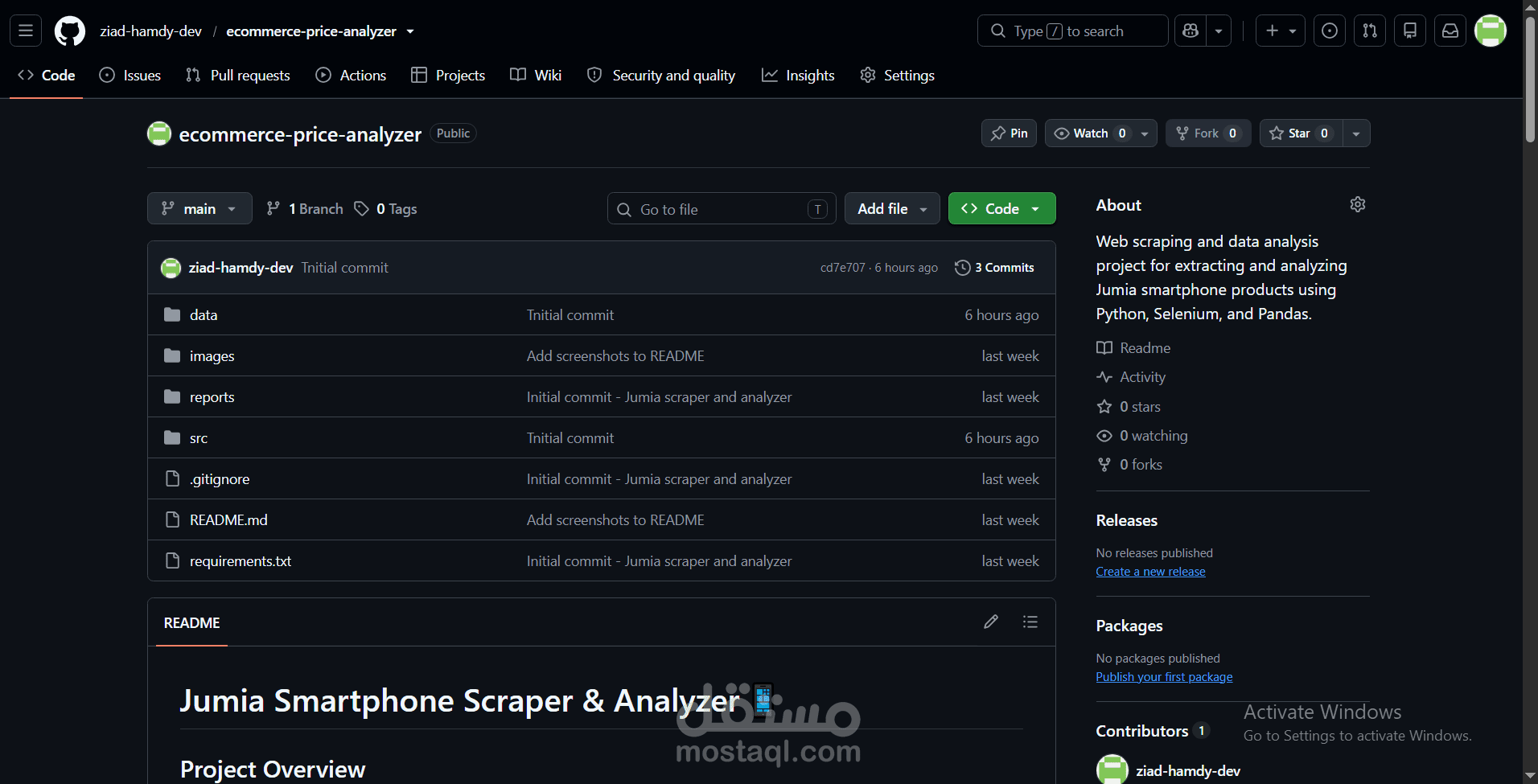The width and height of the screenshot is (1538, 784).
Task: Open the Activity link in About
Action: [1131, 377]
